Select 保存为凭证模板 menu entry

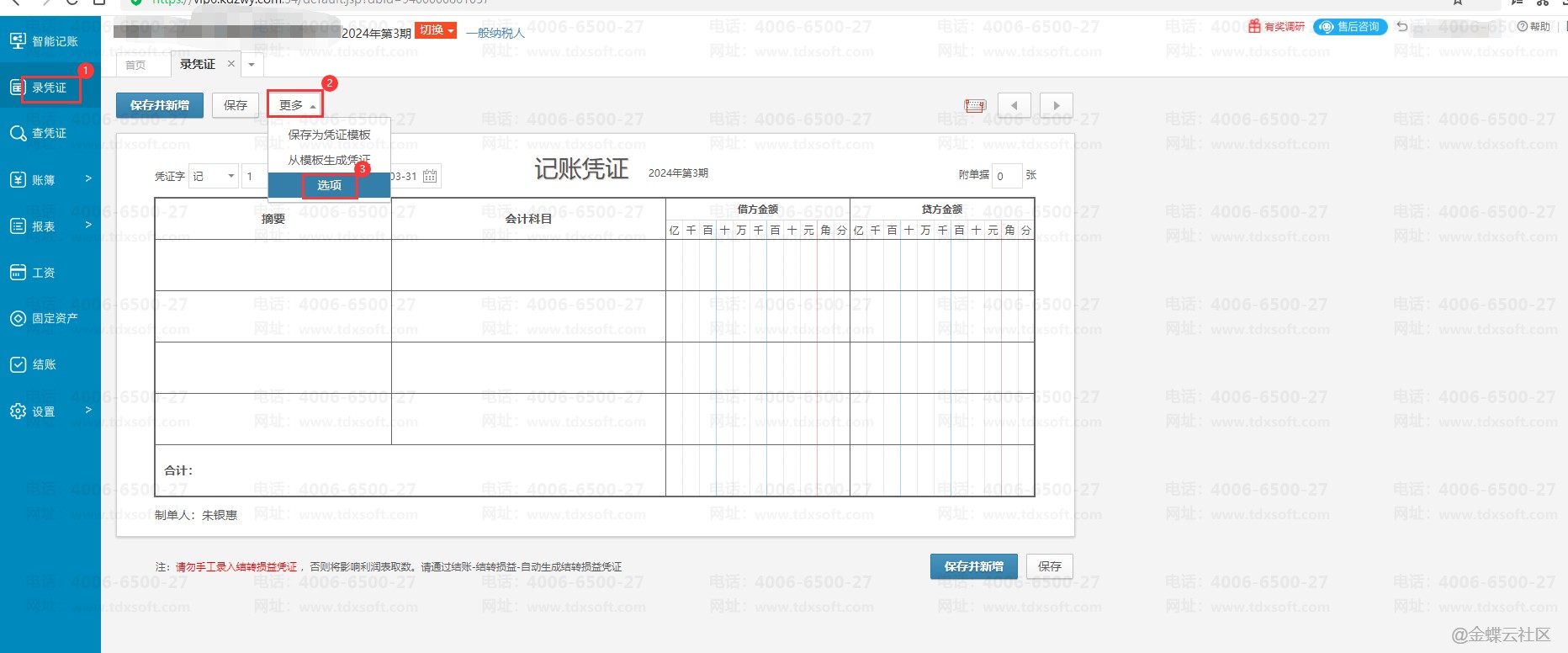329,135
